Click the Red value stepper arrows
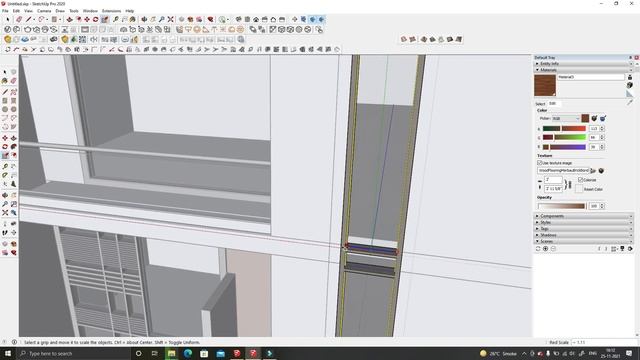The width and height of the screenshot is (640, 360). 602,129
